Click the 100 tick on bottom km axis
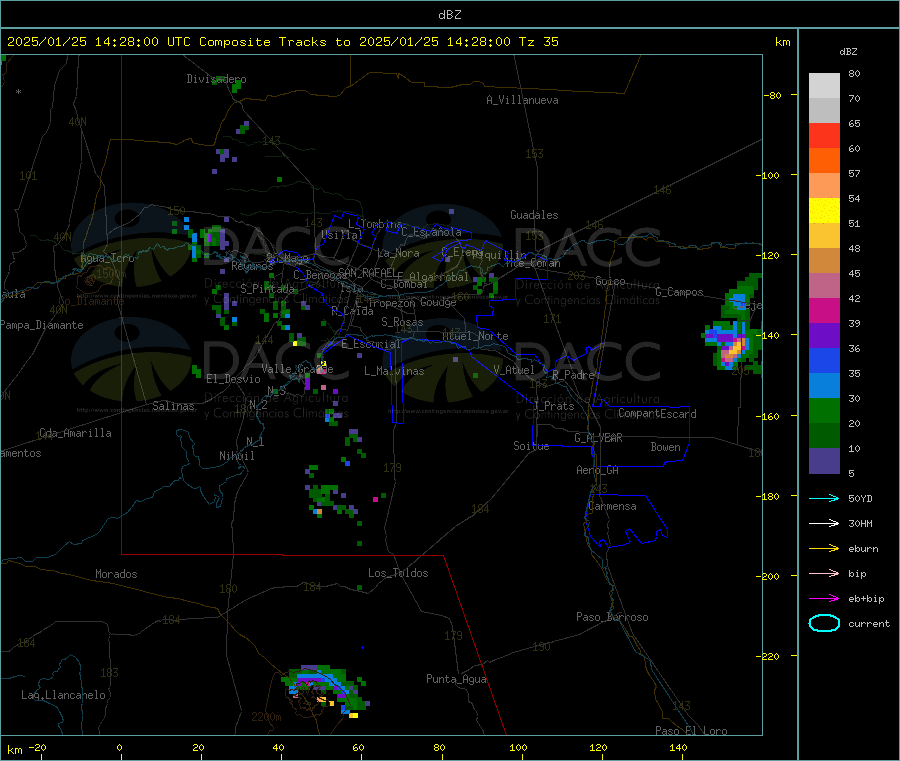The width and height of the screenshot is (900, 761). click(x=518, y=747)
